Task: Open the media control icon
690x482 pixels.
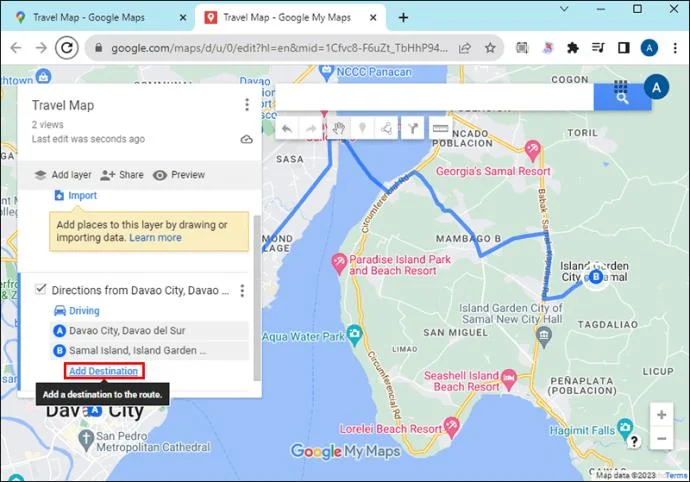Action: [598, 48]
